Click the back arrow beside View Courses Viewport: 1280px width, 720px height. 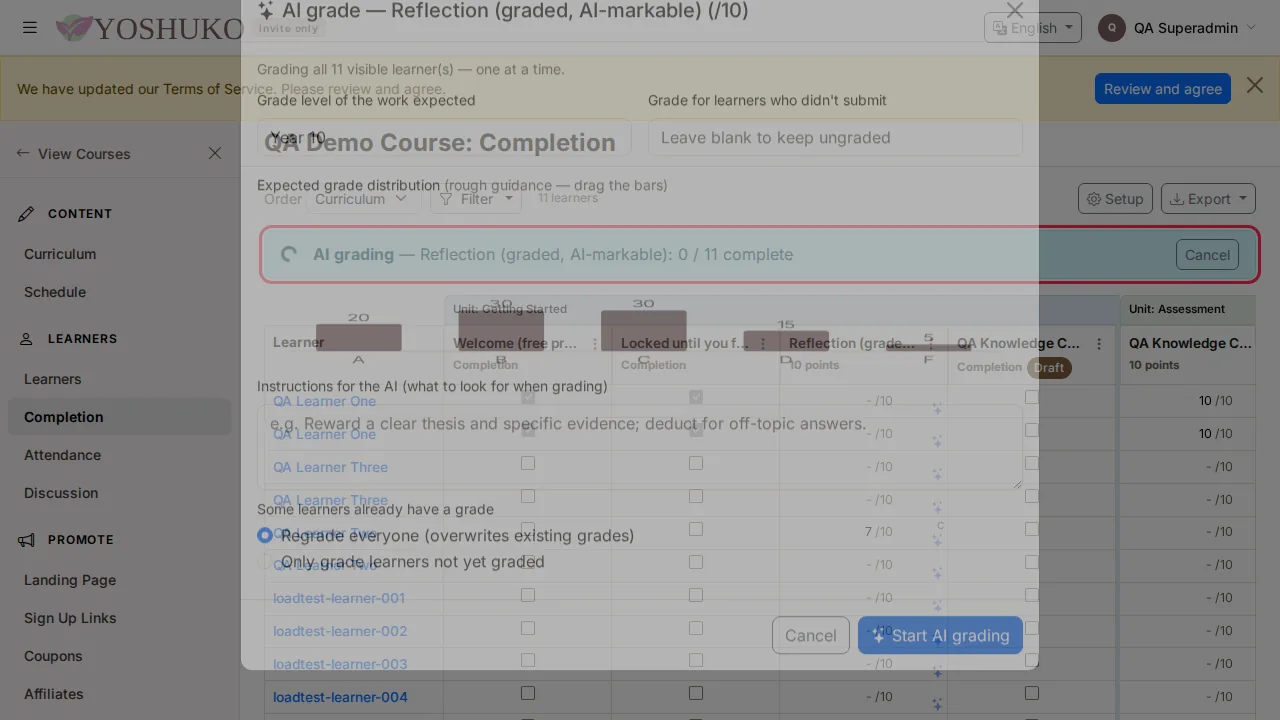click(23, 153)
